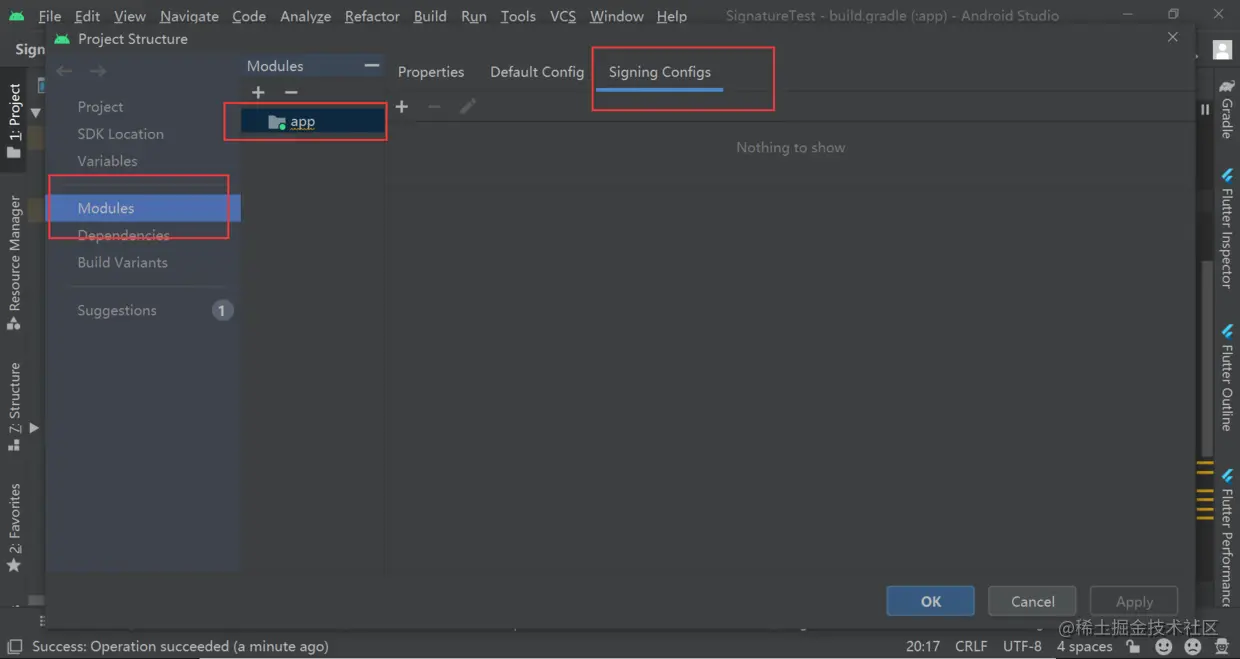The height and width of the screenshot is (659, 1240).
Task: Go forward with the right arrow in dialog
Action: [98, 71]
